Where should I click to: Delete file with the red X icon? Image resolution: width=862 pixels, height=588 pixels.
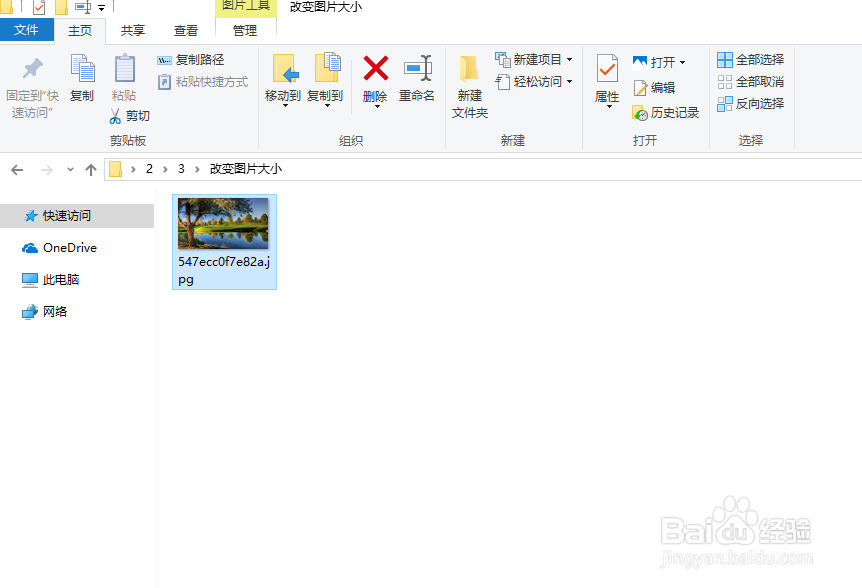tap(375, 69)
